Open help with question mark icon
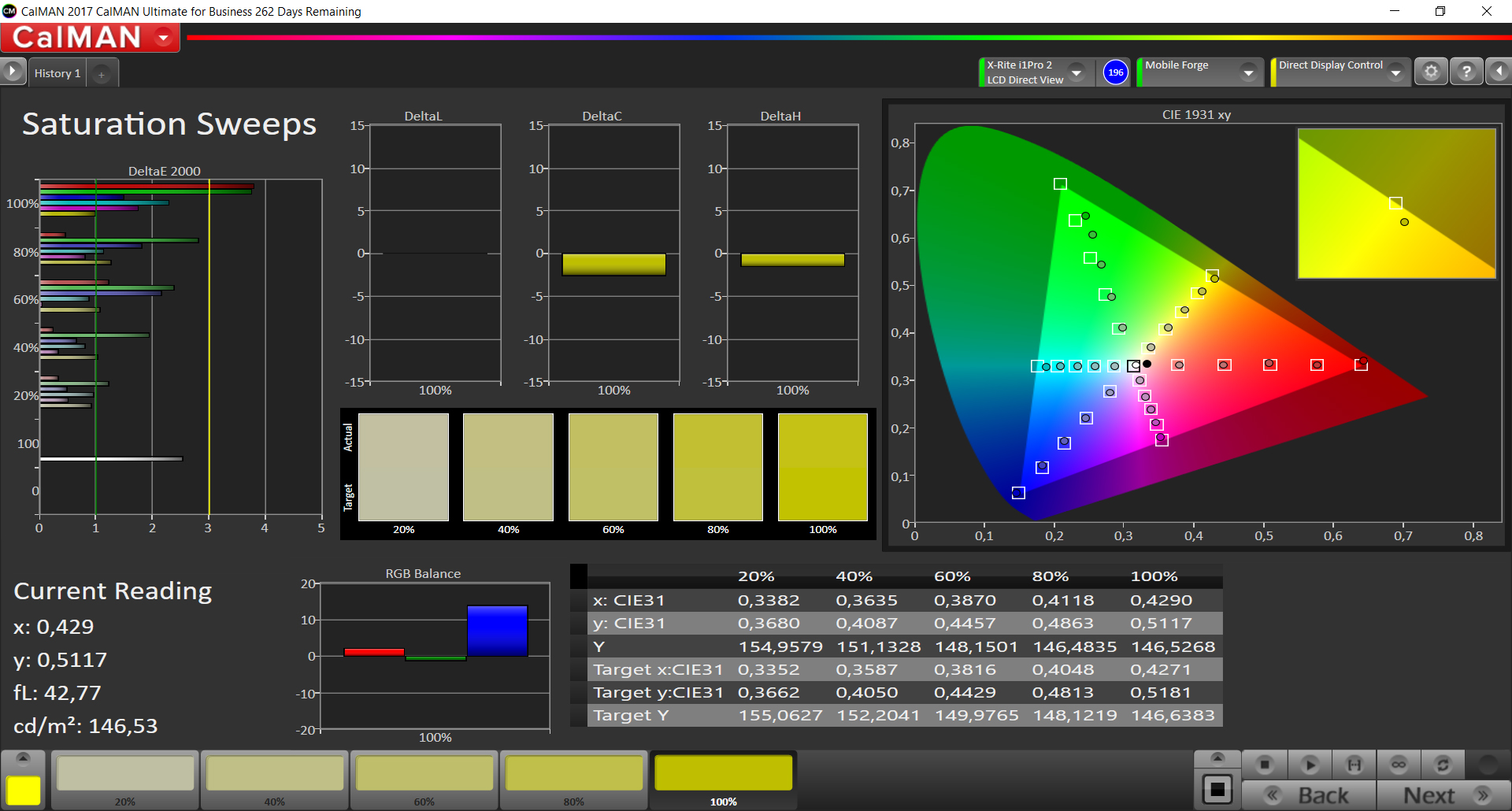Viewport: 1512px width, 811px height. (1466, 72)
